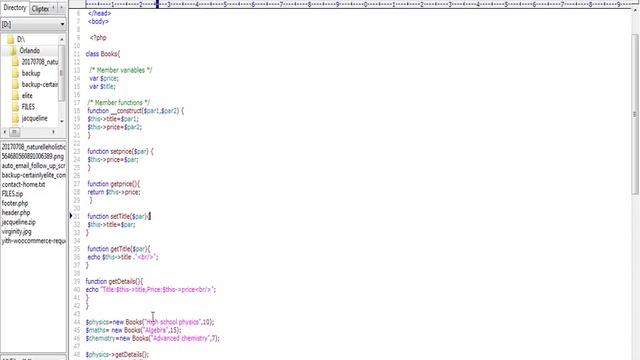Select the elite folder

coord(27,96)
